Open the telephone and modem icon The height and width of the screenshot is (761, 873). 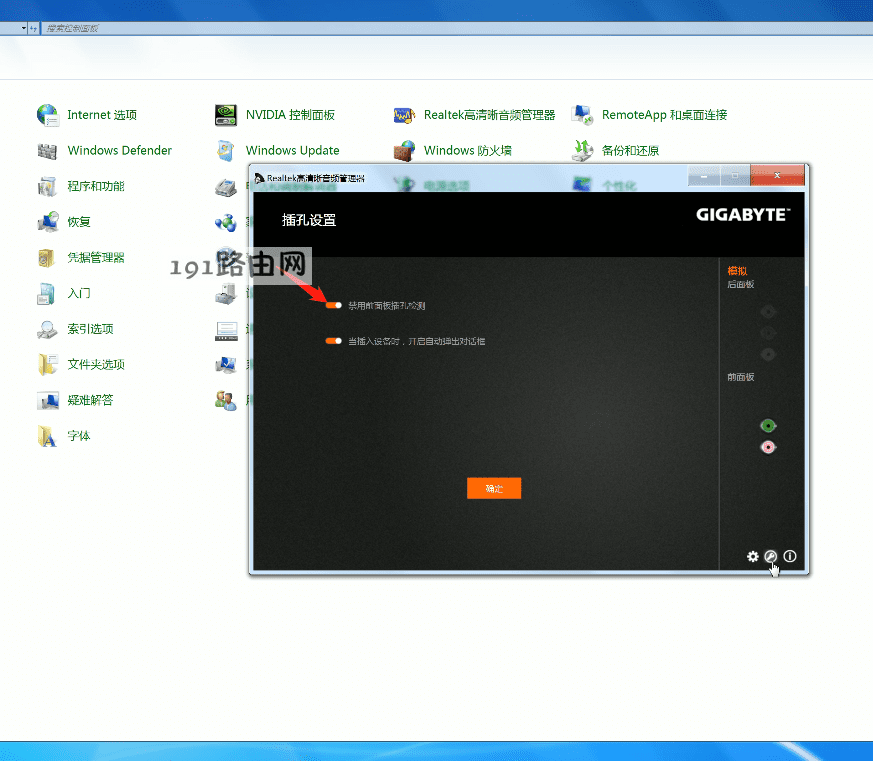226,187
